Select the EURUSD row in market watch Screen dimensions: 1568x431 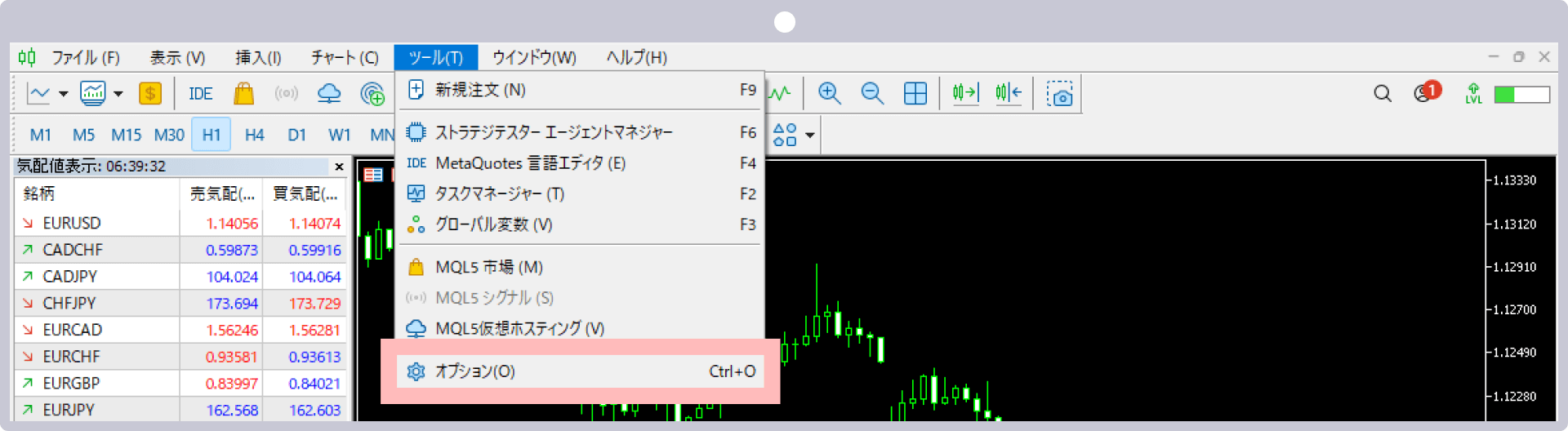[x=72, y=223]
